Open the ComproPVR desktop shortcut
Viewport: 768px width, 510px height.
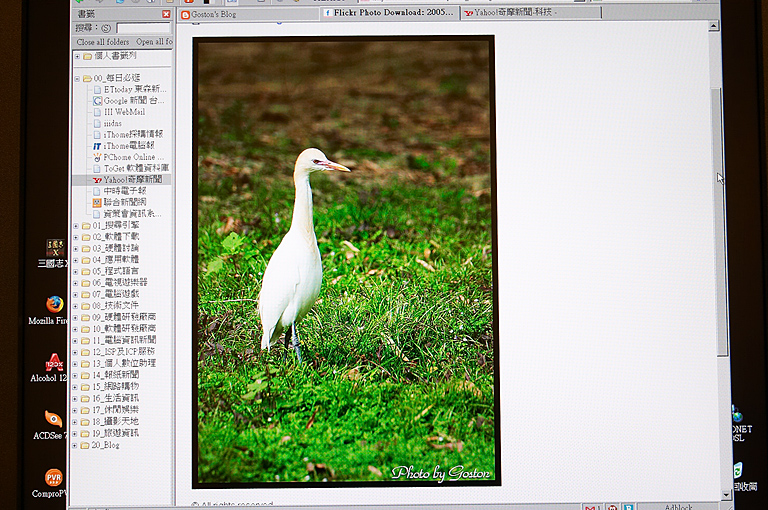(x=54, y=477)
